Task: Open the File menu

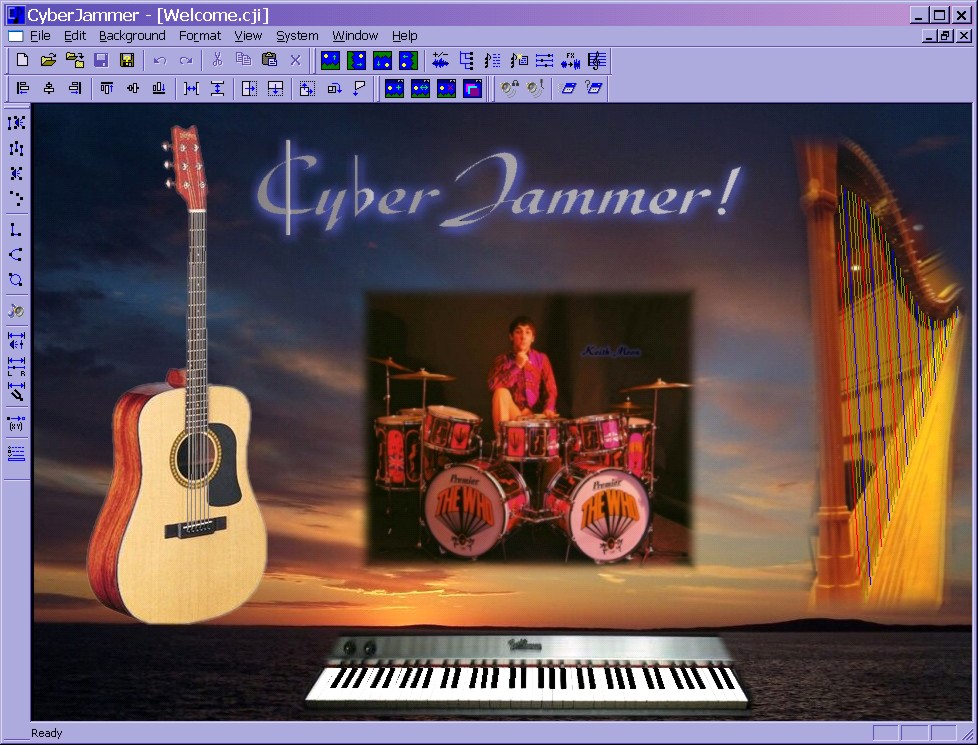Action: tap(41, 36)
